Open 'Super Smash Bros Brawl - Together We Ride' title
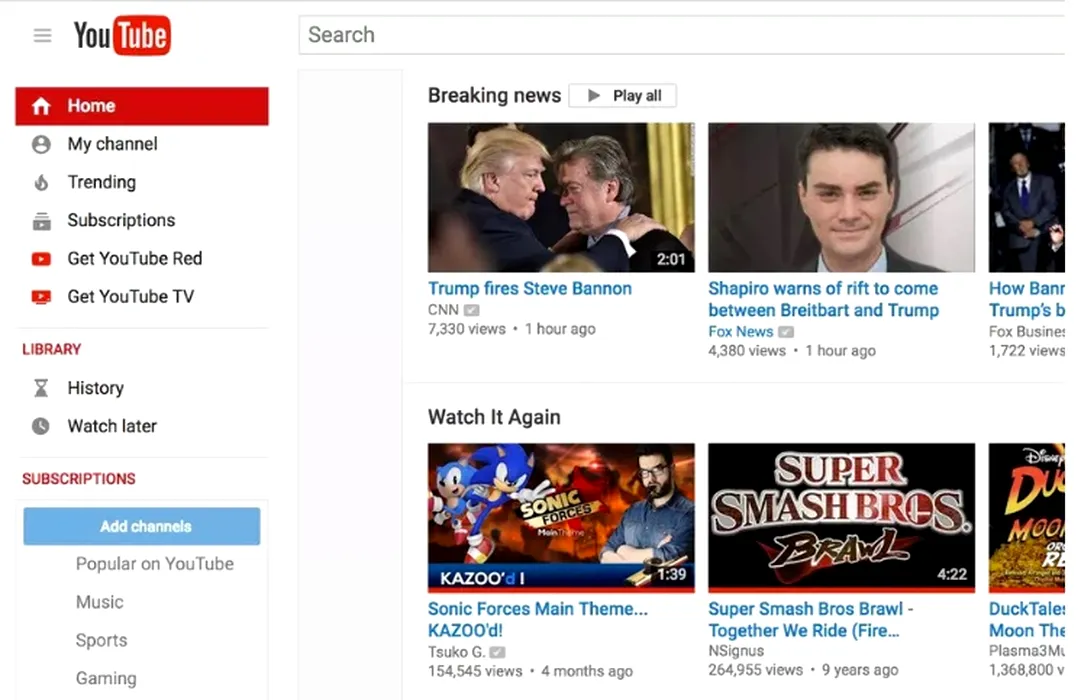Screen dimensions: 1081x700 (811, 620)
